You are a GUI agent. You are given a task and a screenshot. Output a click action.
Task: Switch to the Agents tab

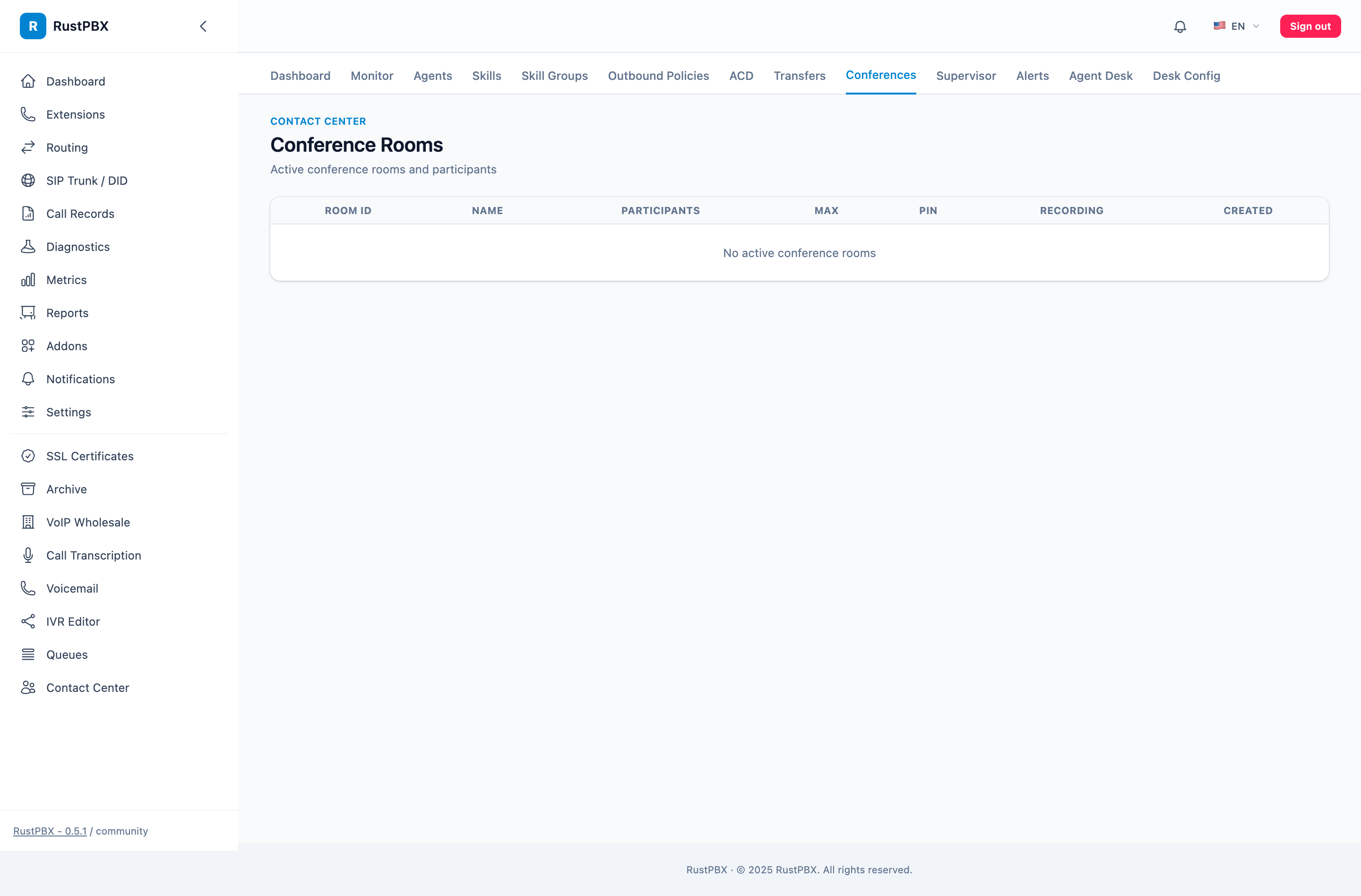(x=432, y=76)
